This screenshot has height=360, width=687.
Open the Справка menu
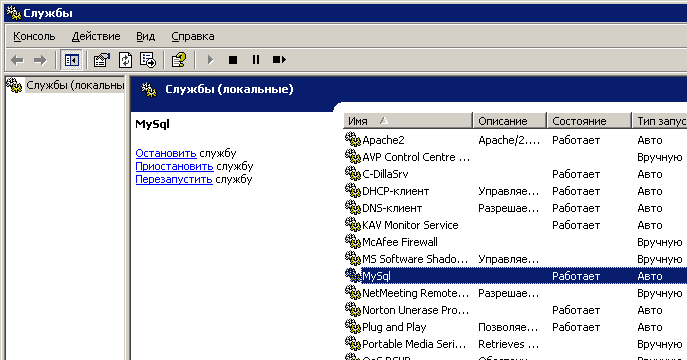point(193,36)
